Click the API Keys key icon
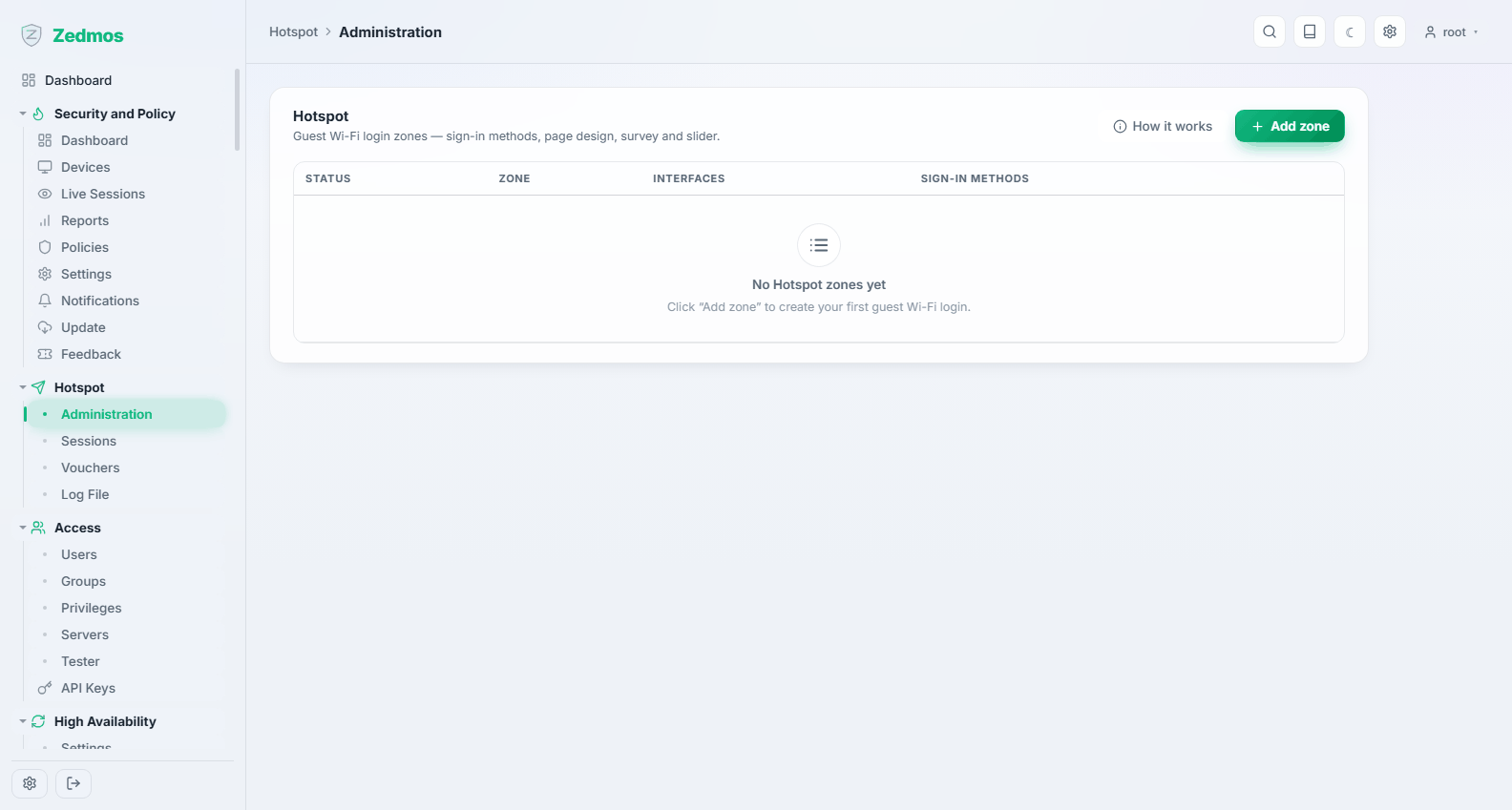The width and height of the screenshot is (1512, 810). coord(45,688)
